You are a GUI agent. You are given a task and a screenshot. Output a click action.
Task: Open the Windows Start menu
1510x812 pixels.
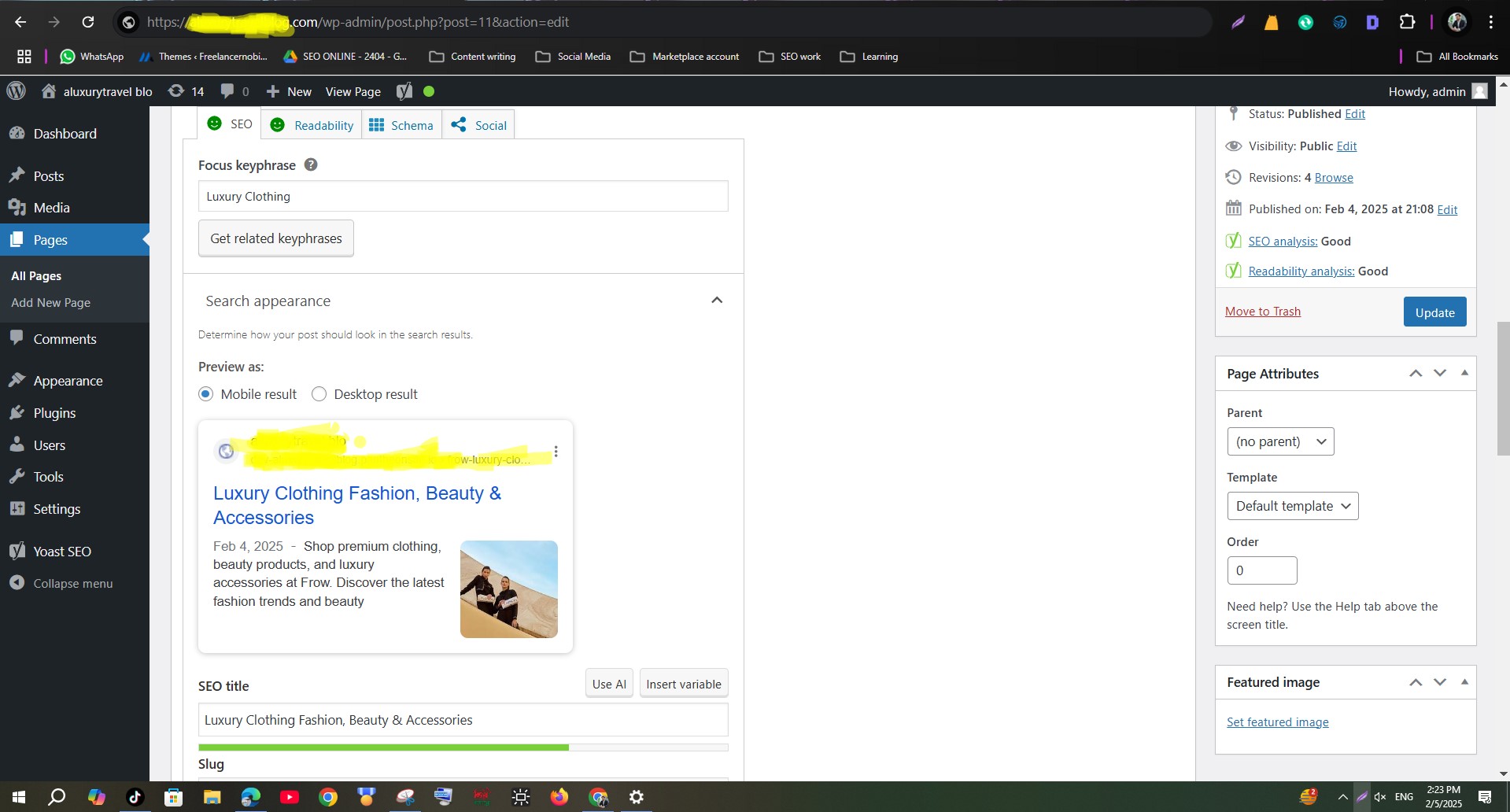click(19, 797)
